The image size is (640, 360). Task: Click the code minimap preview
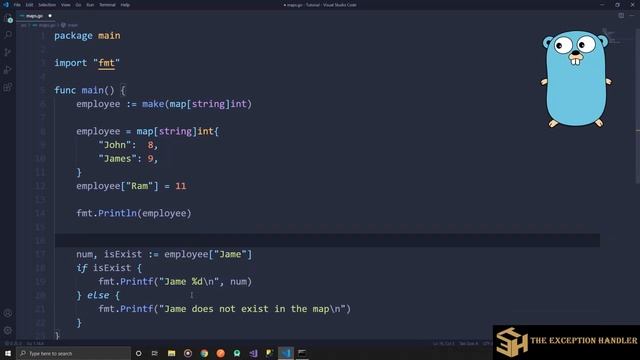point(612,37)
